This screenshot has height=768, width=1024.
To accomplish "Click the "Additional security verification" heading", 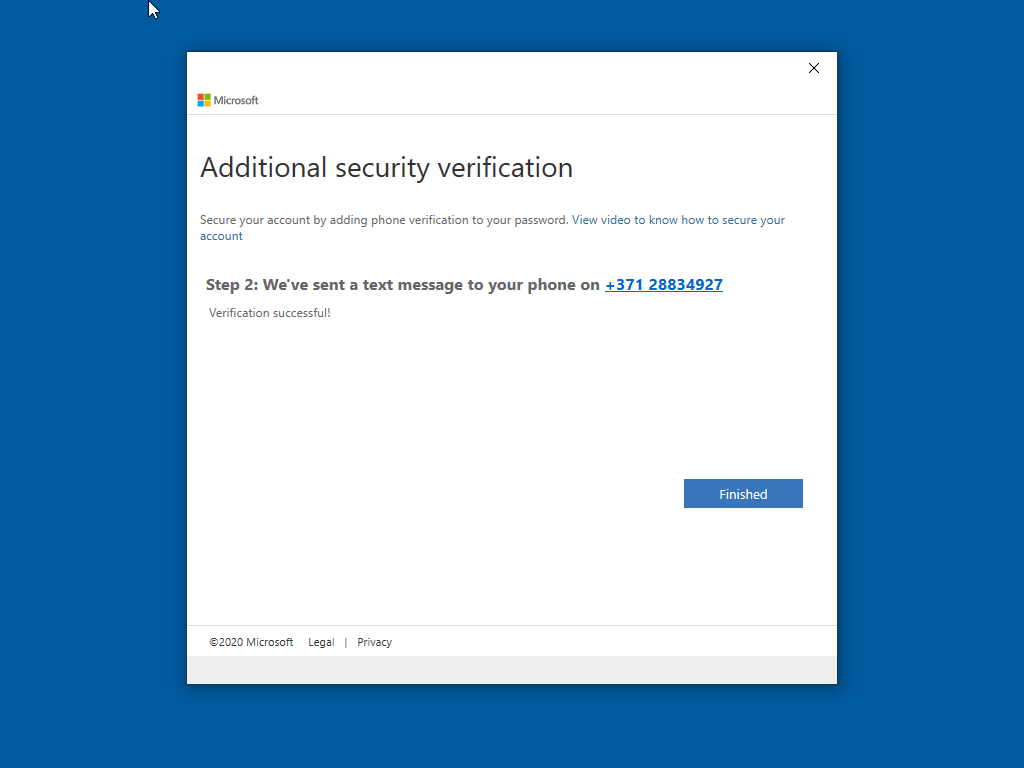I will click(386, 167).
